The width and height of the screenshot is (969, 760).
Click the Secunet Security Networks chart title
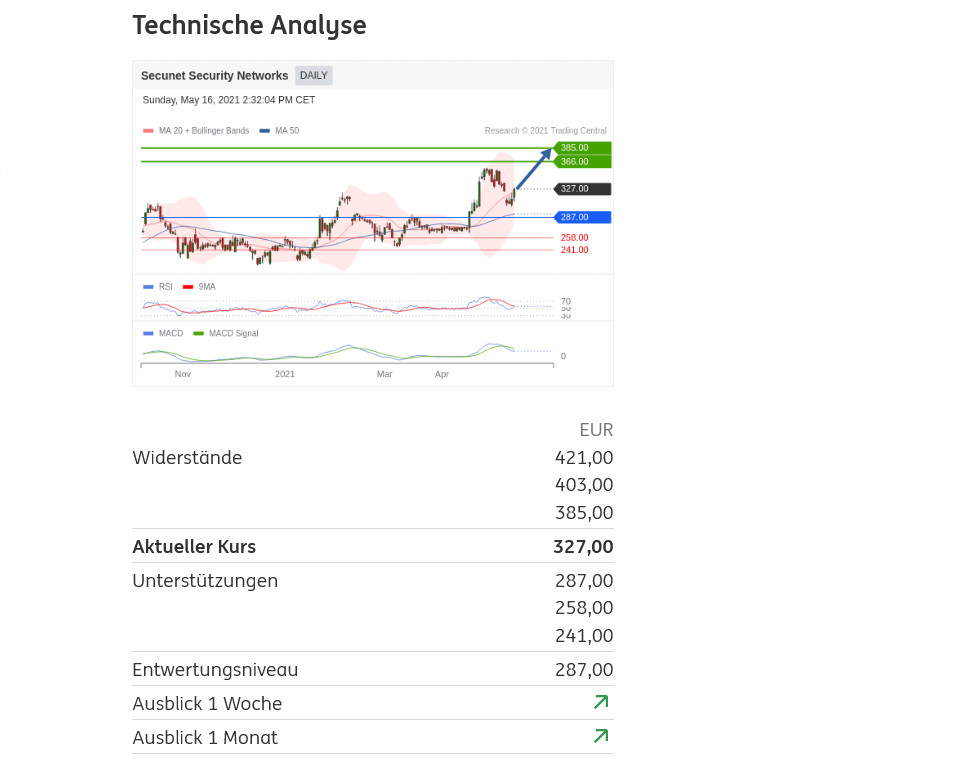click(x=214, y=76)
